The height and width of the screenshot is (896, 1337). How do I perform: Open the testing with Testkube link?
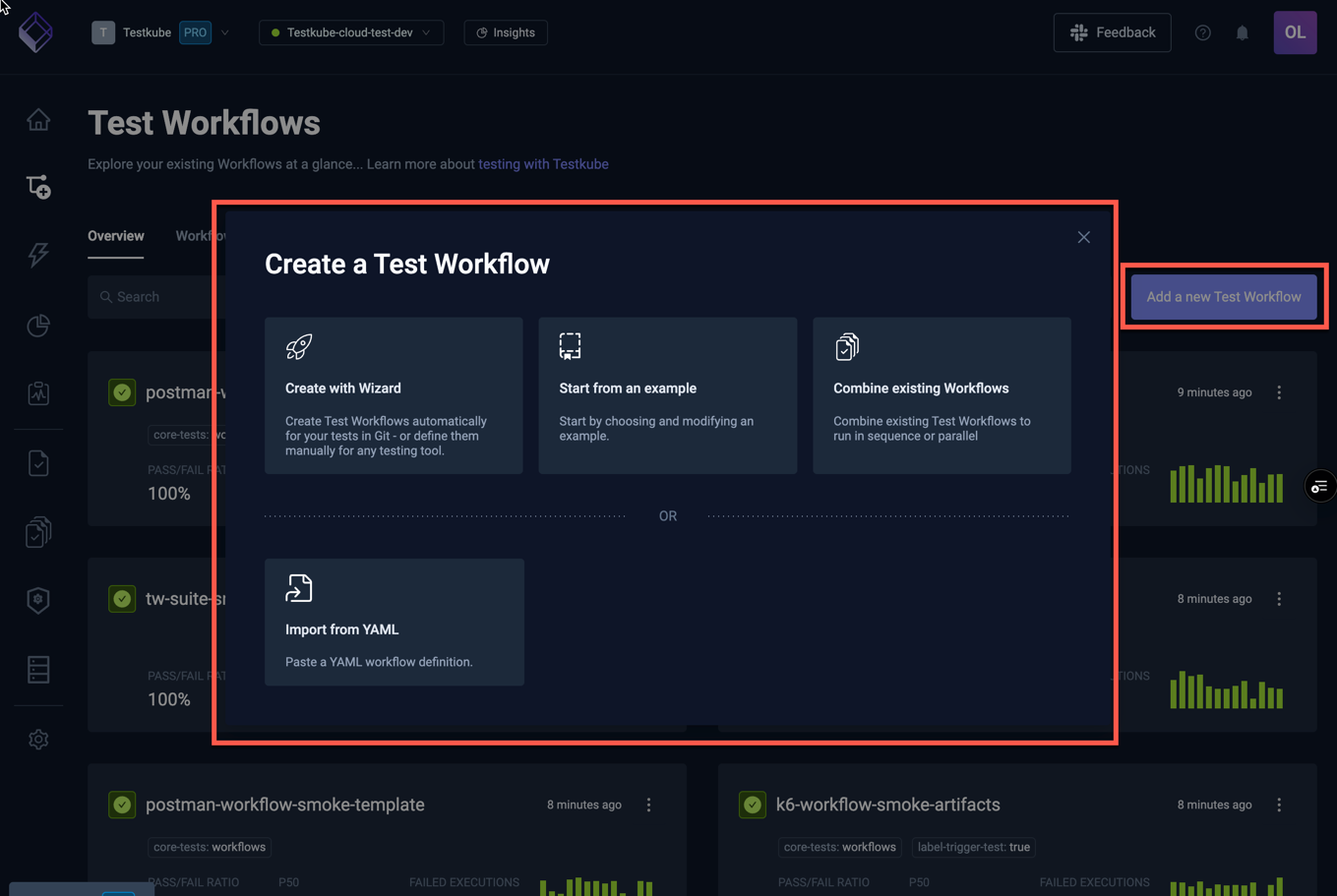(543, 163)
